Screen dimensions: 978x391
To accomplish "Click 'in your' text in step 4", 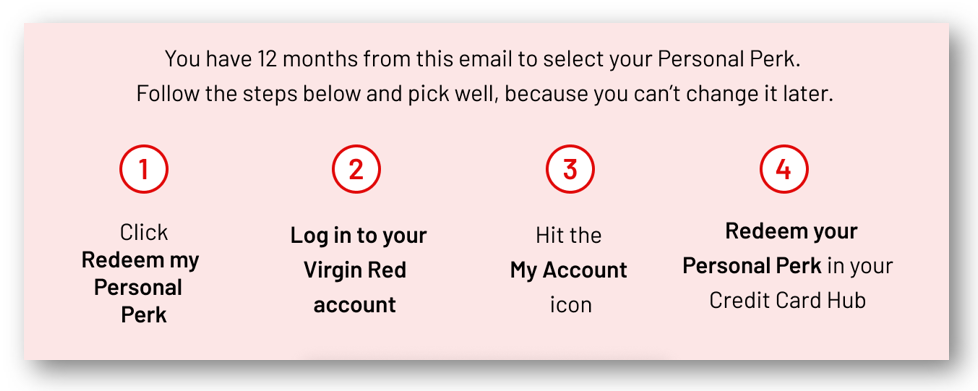I will [x=860, y=267].
